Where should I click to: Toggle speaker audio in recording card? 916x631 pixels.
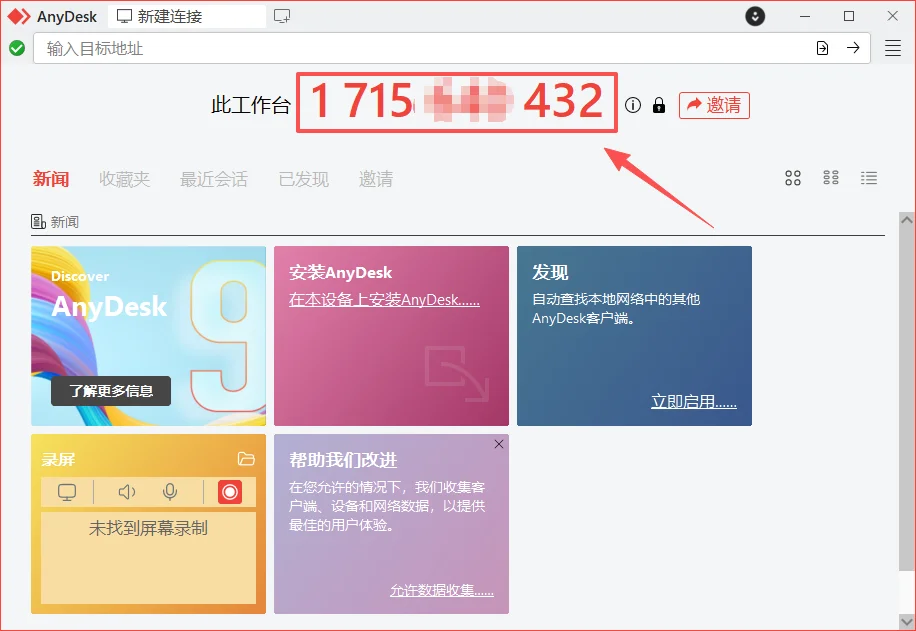[127, 492]
